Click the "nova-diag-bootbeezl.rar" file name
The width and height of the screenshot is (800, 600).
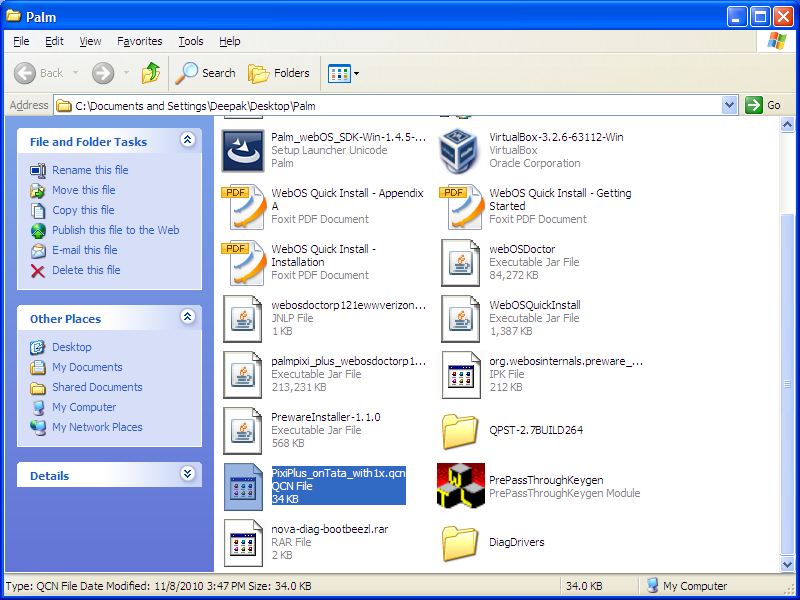pos(330,529)
